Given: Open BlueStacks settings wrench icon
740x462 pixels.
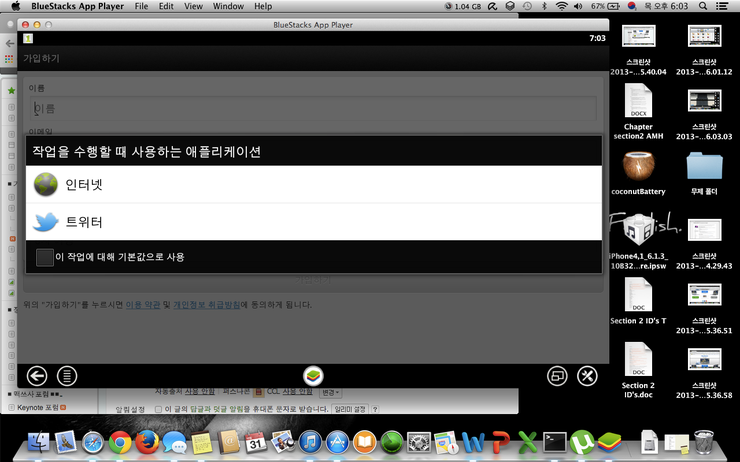Looking at the screenshot, I should click(587, 376).
